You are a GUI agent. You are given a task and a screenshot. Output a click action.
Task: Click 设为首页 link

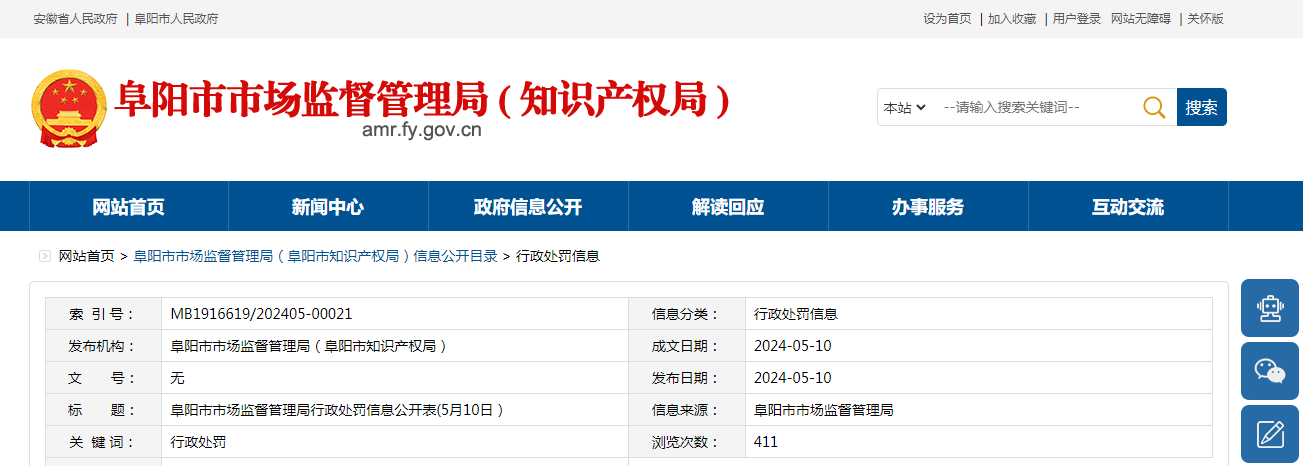[x=947, y=19]
